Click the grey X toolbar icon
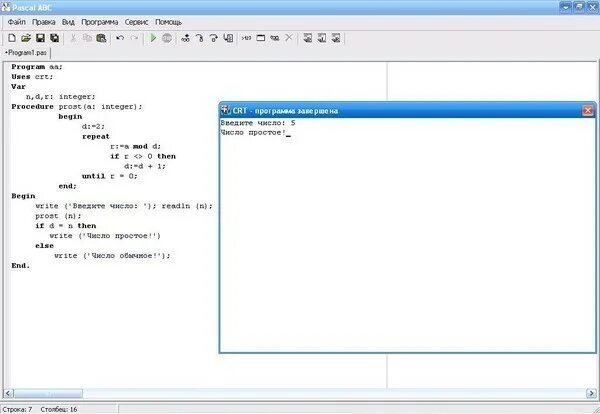Image resolution: width=600 pixels, height=414 pixels. [289, 38]
